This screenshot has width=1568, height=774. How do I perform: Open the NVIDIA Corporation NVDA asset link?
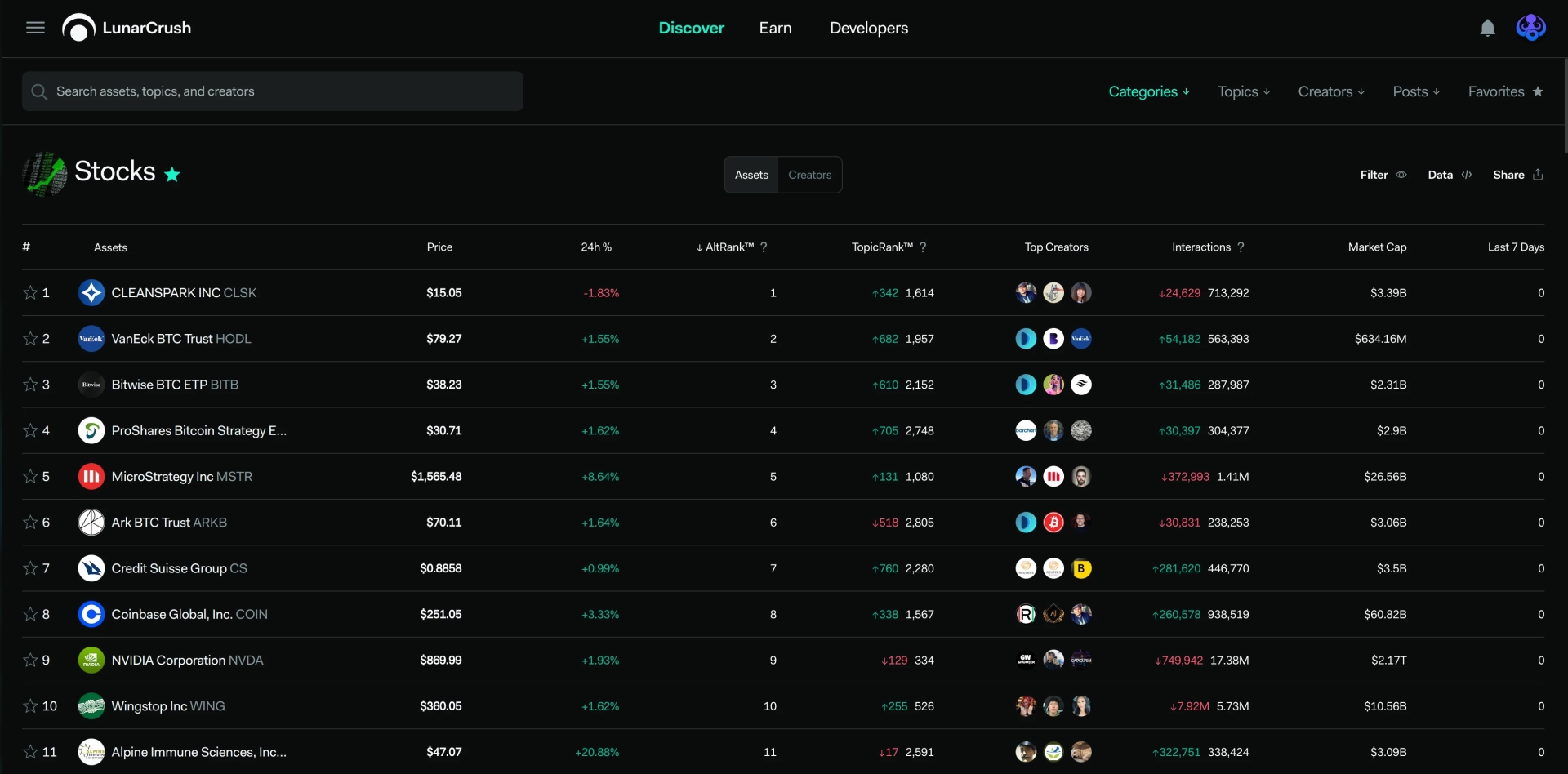point(187,660)
